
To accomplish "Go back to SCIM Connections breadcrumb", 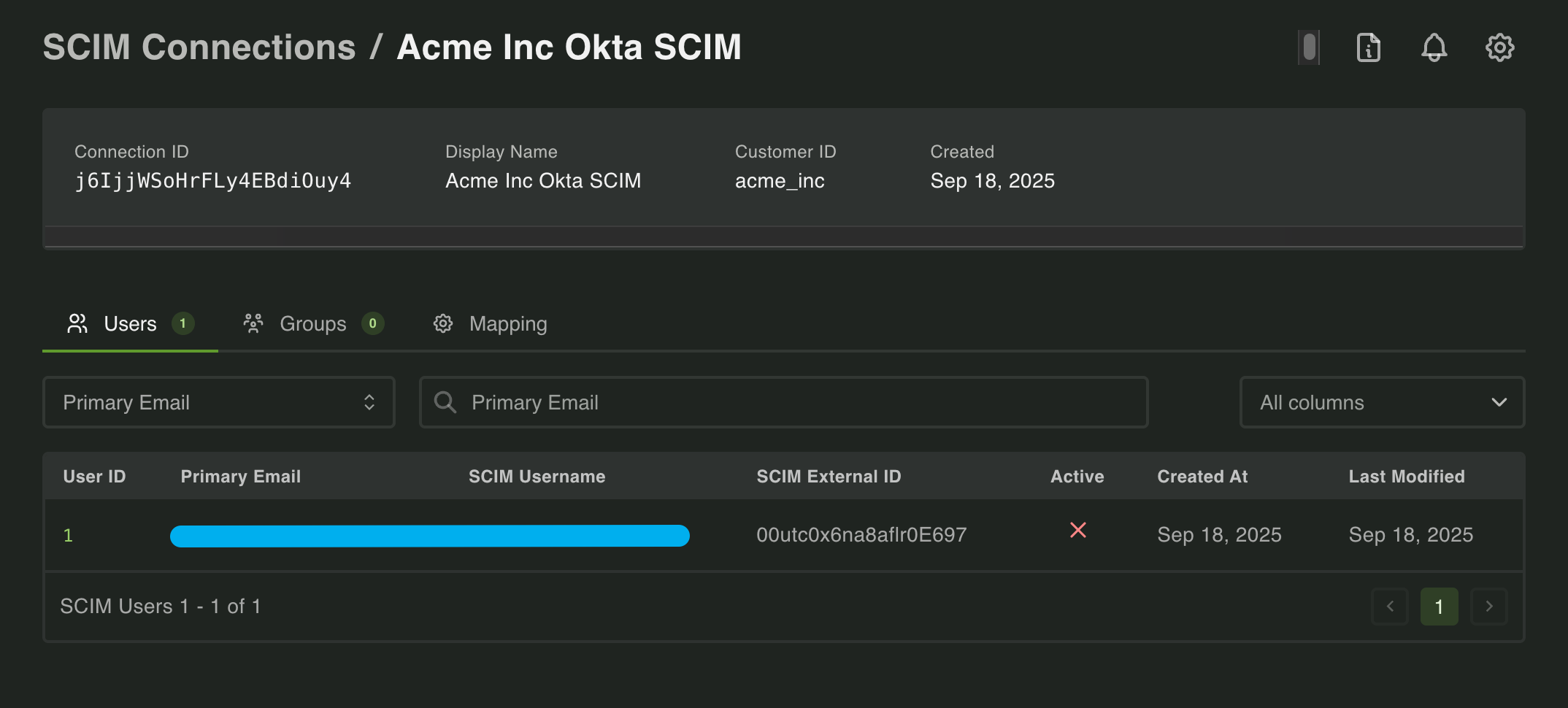I will pyautogui.click(x=199, y=47).
